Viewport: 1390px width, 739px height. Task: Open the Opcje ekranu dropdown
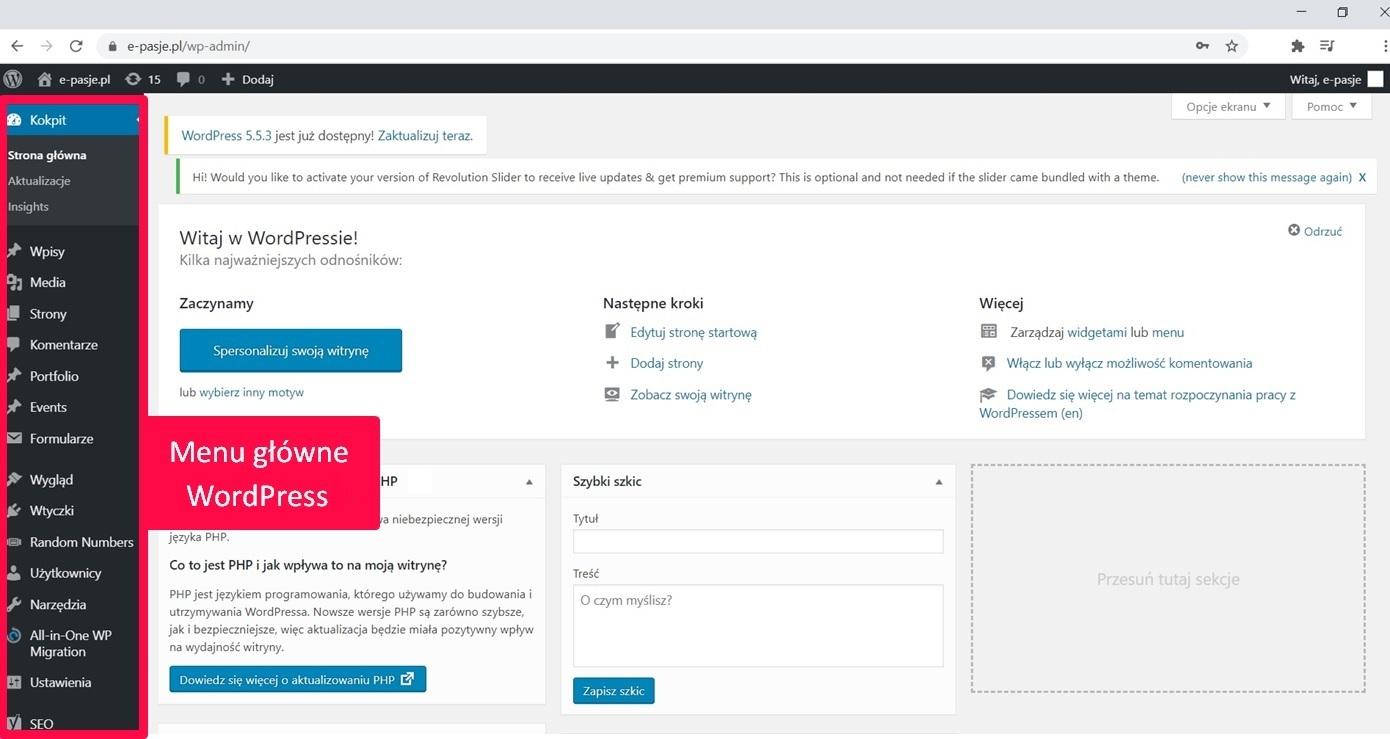[x=1227, y=106]
